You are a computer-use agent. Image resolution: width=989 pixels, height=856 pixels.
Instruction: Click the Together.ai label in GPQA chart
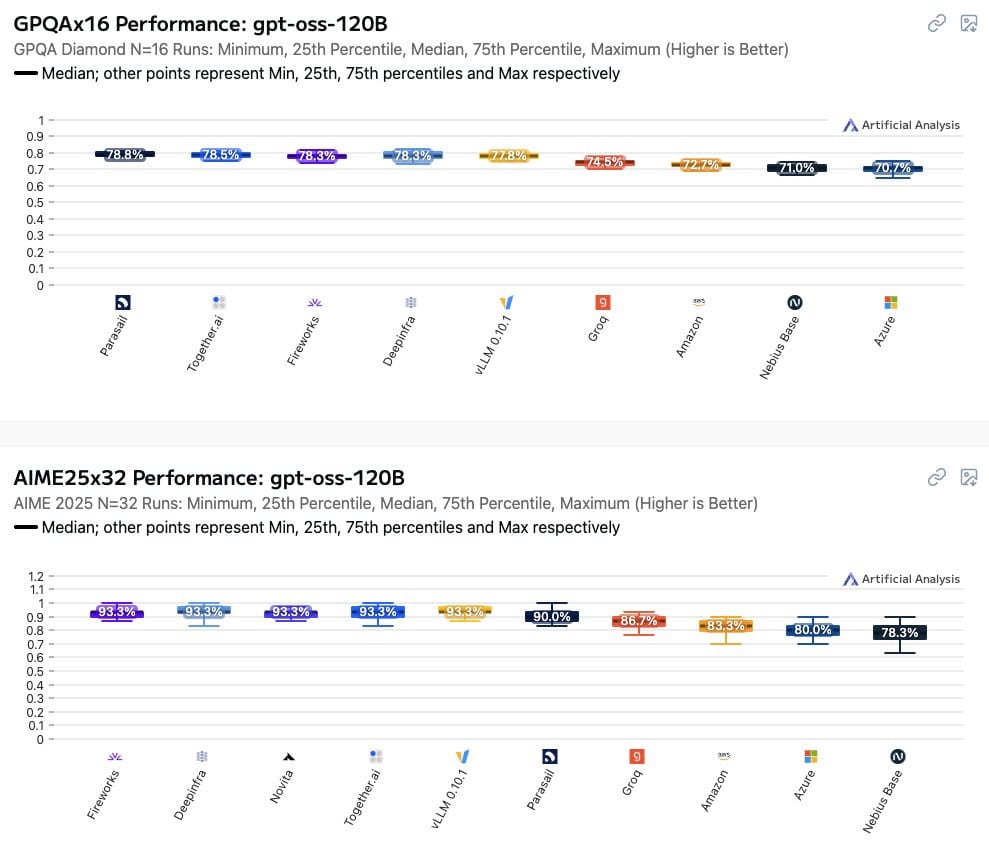205,344
